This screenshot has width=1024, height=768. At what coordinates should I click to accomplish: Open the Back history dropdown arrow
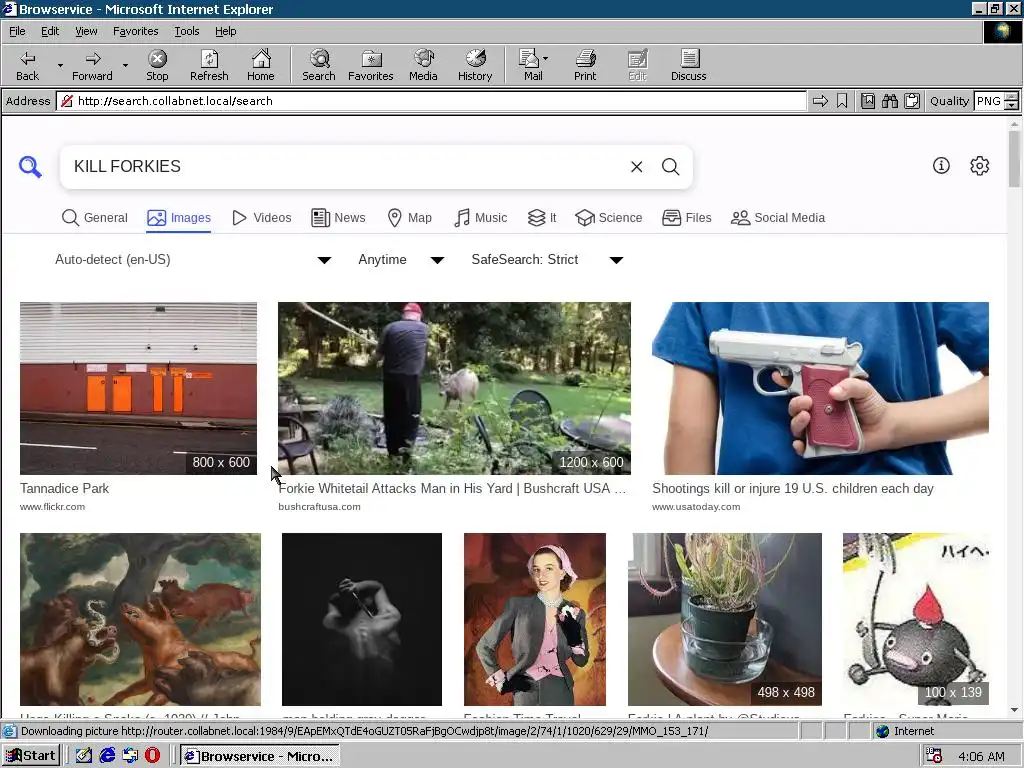(x=60, y=65)
